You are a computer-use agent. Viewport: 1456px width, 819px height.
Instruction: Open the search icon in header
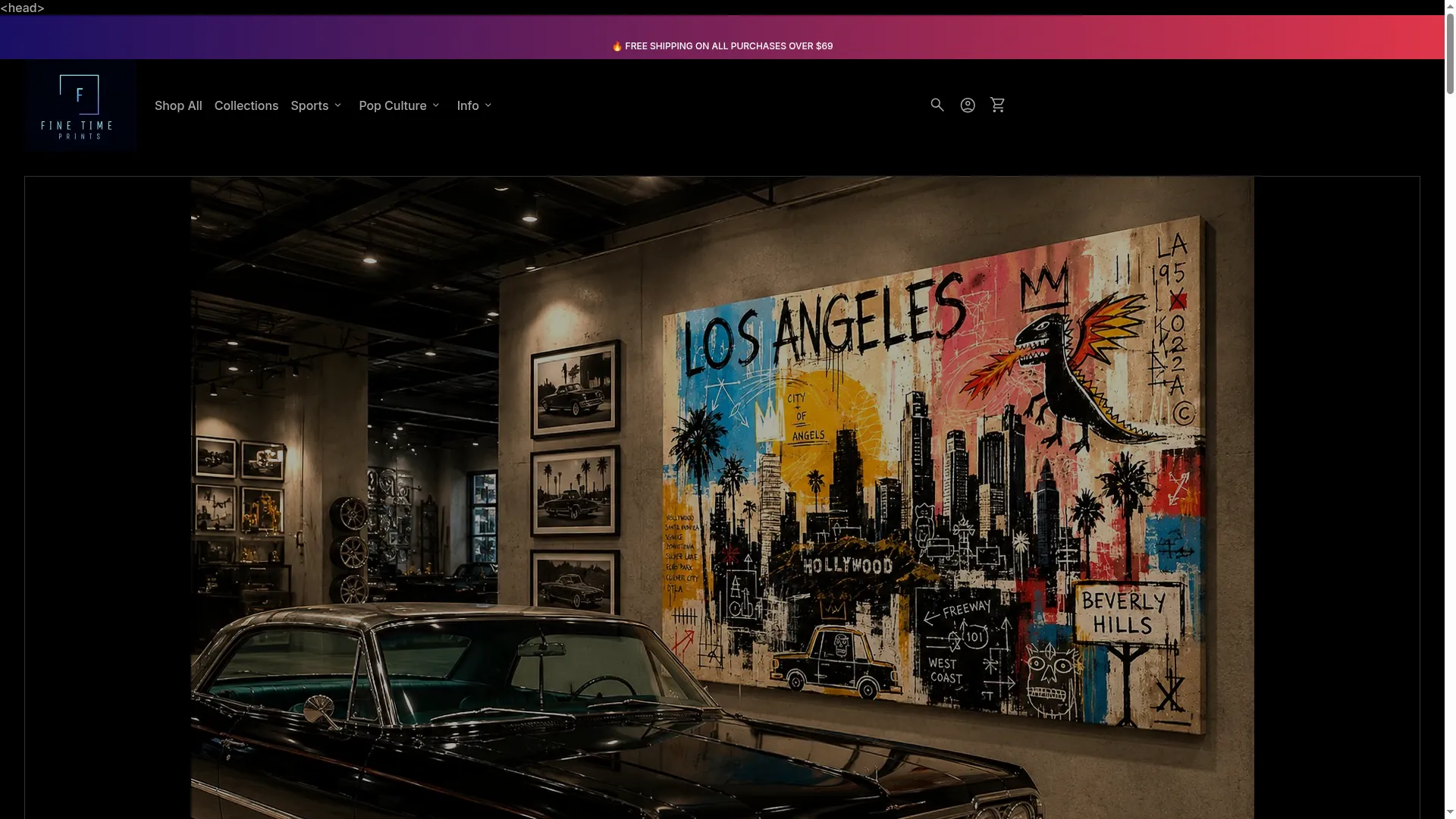tap(937, 105)
